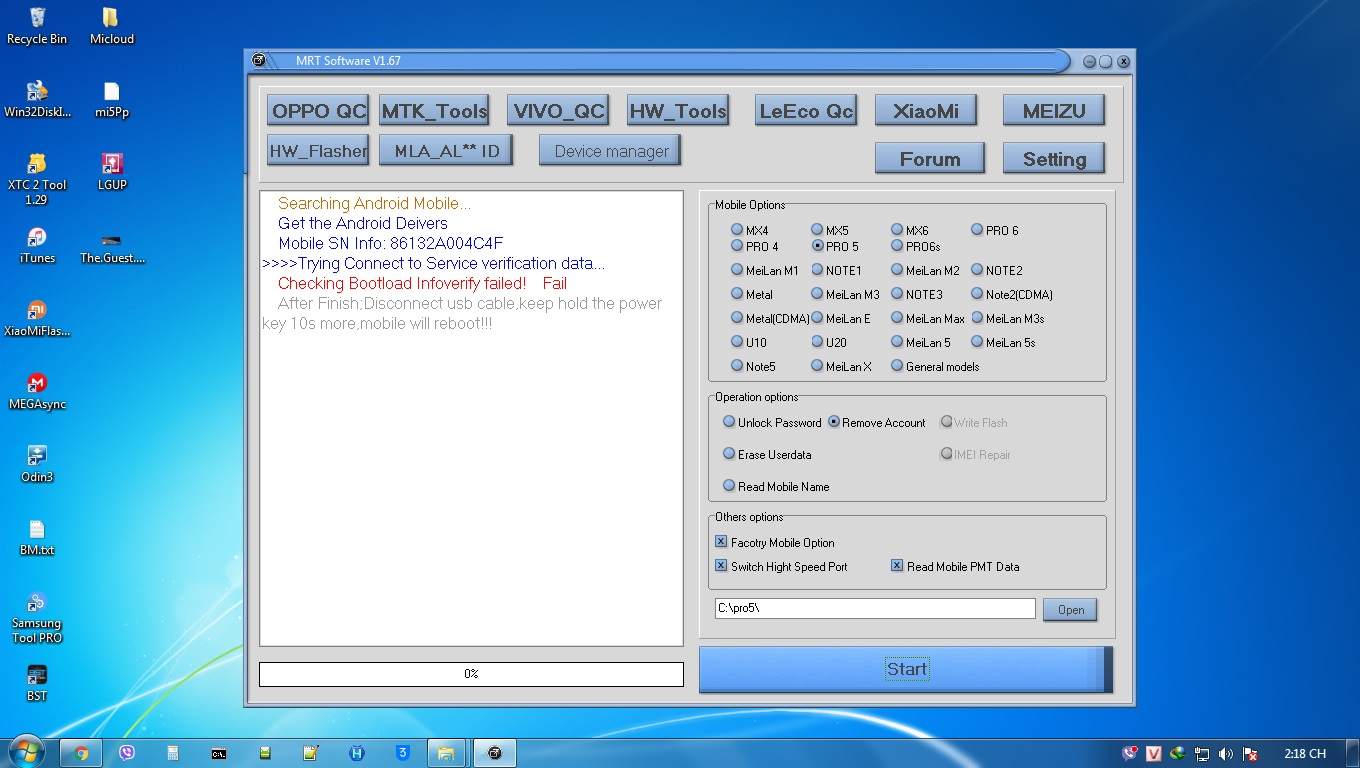Open the network tray icon

pyautogui.click(x=1202, y=753)
